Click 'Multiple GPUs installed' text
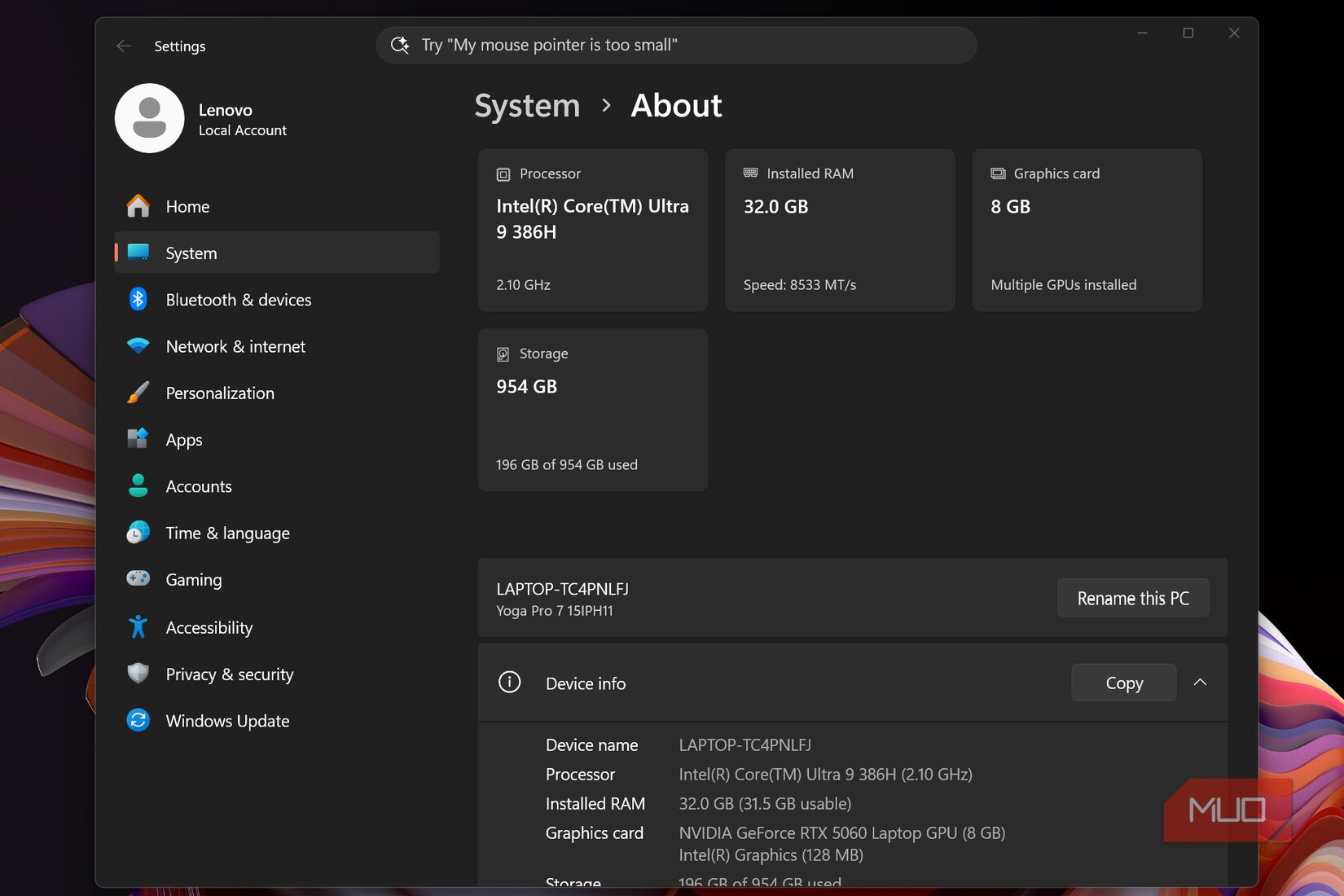This screenshot has width=1344, height=896. tap(1064, 284)
